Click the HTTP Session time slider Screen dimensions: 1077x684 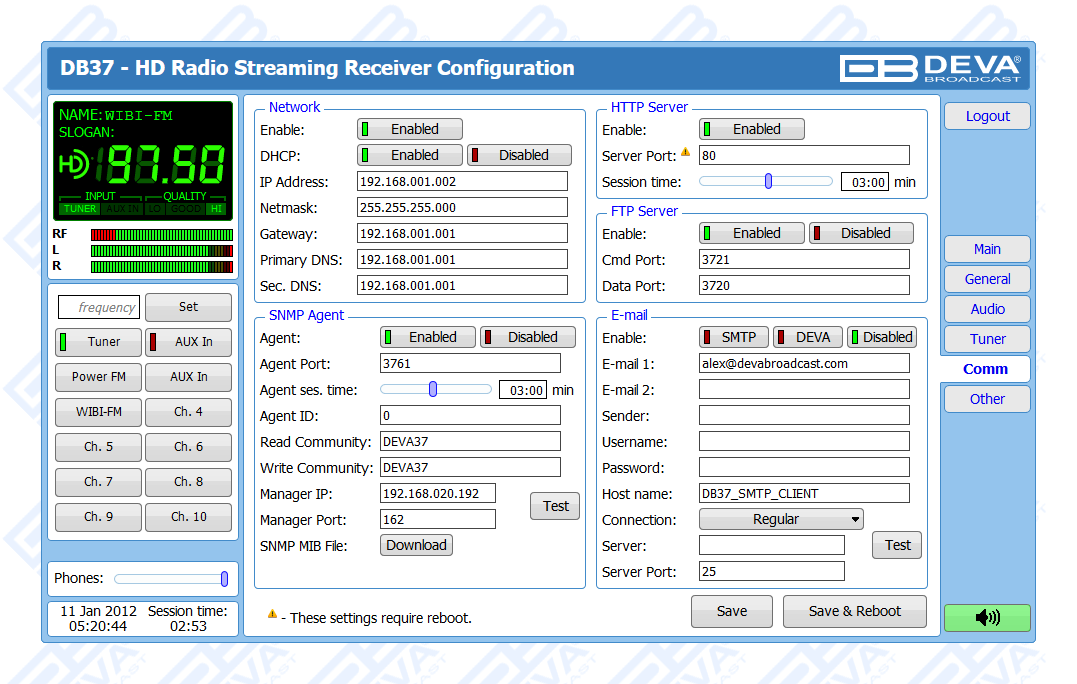point(766,182)
